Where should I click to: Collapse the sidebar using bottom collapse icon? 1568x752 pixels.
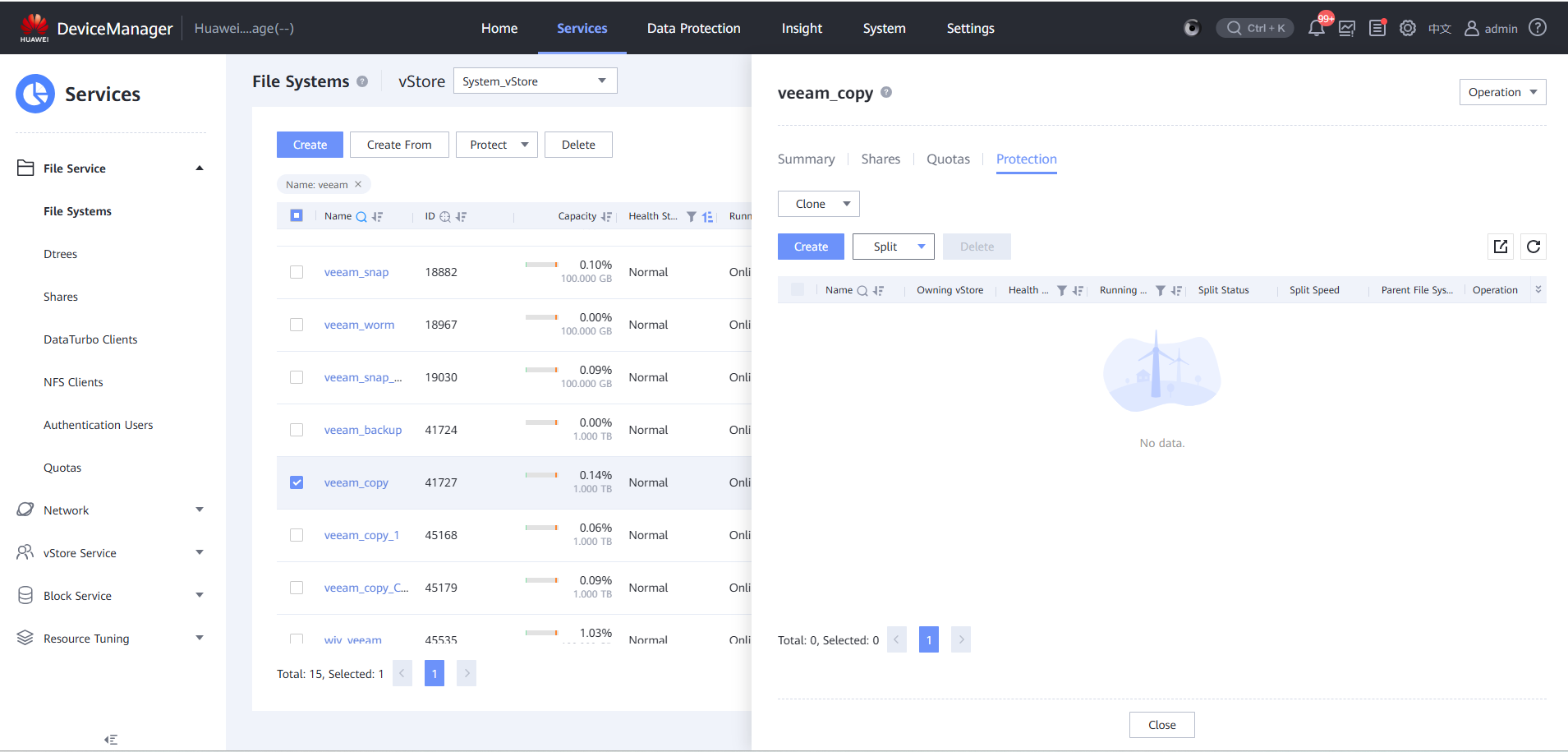click(x=111, y=740)
